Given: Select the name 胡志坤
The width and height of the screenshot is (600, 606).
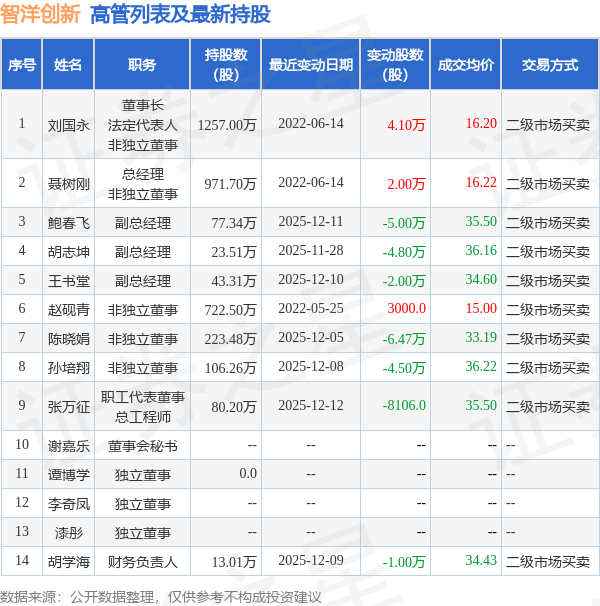Looking at the screenshot, I should [x=68, y=252].
